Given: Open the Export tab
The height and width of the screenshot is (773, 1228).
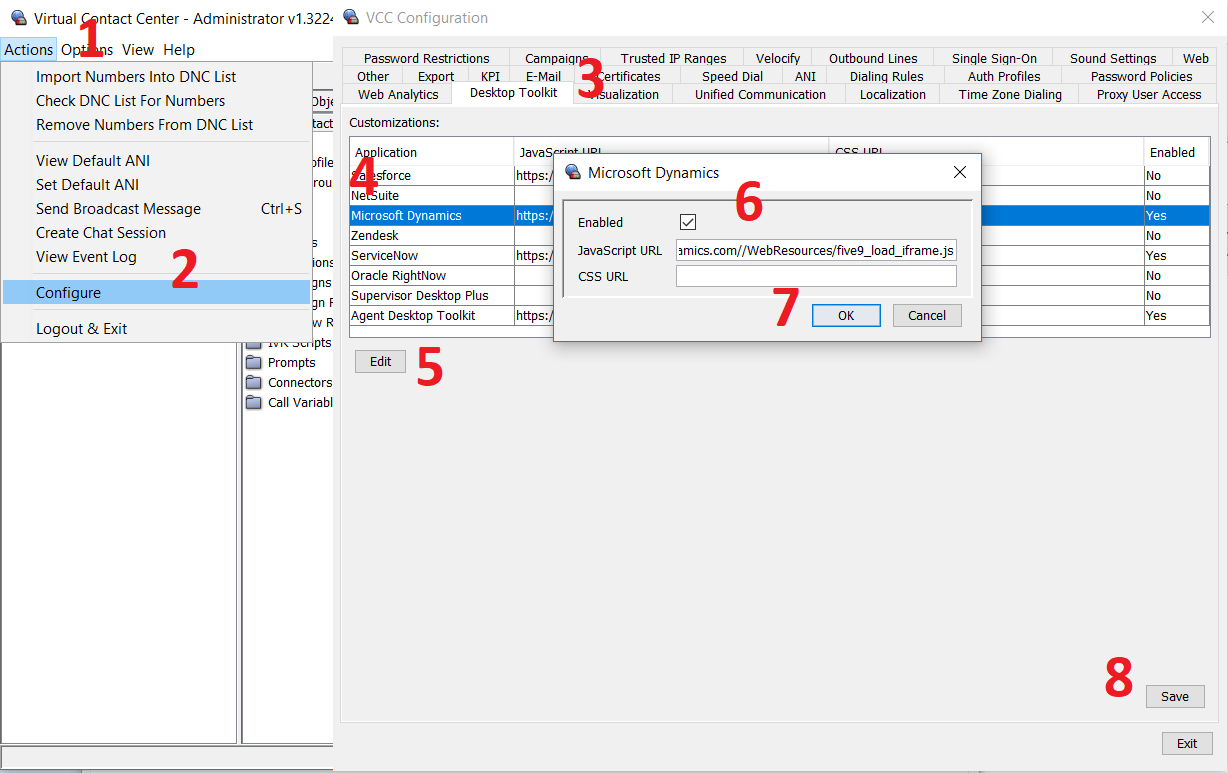Looking at the screenshot, I should [436, 76].
